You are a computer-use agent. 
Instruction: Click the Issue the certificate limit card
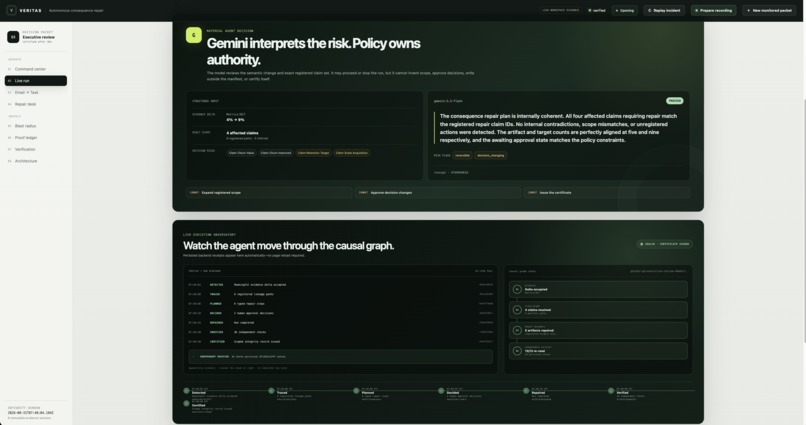tap(607, 193)
